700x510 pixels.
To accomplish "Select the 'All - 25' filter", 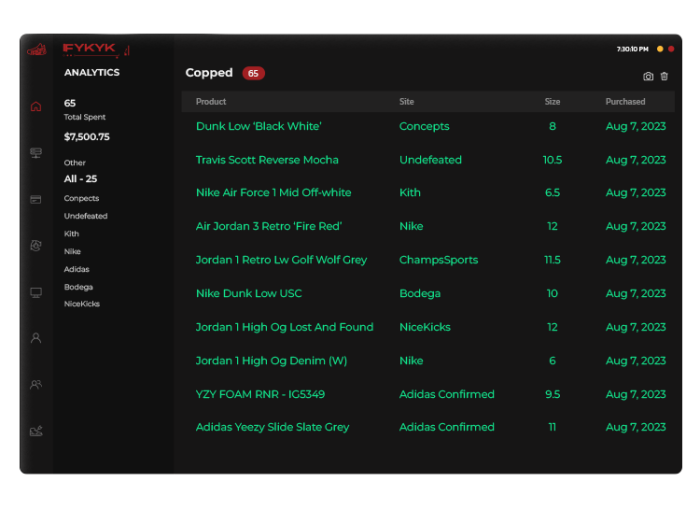I will pyautogui.click(x=80, y=179).
